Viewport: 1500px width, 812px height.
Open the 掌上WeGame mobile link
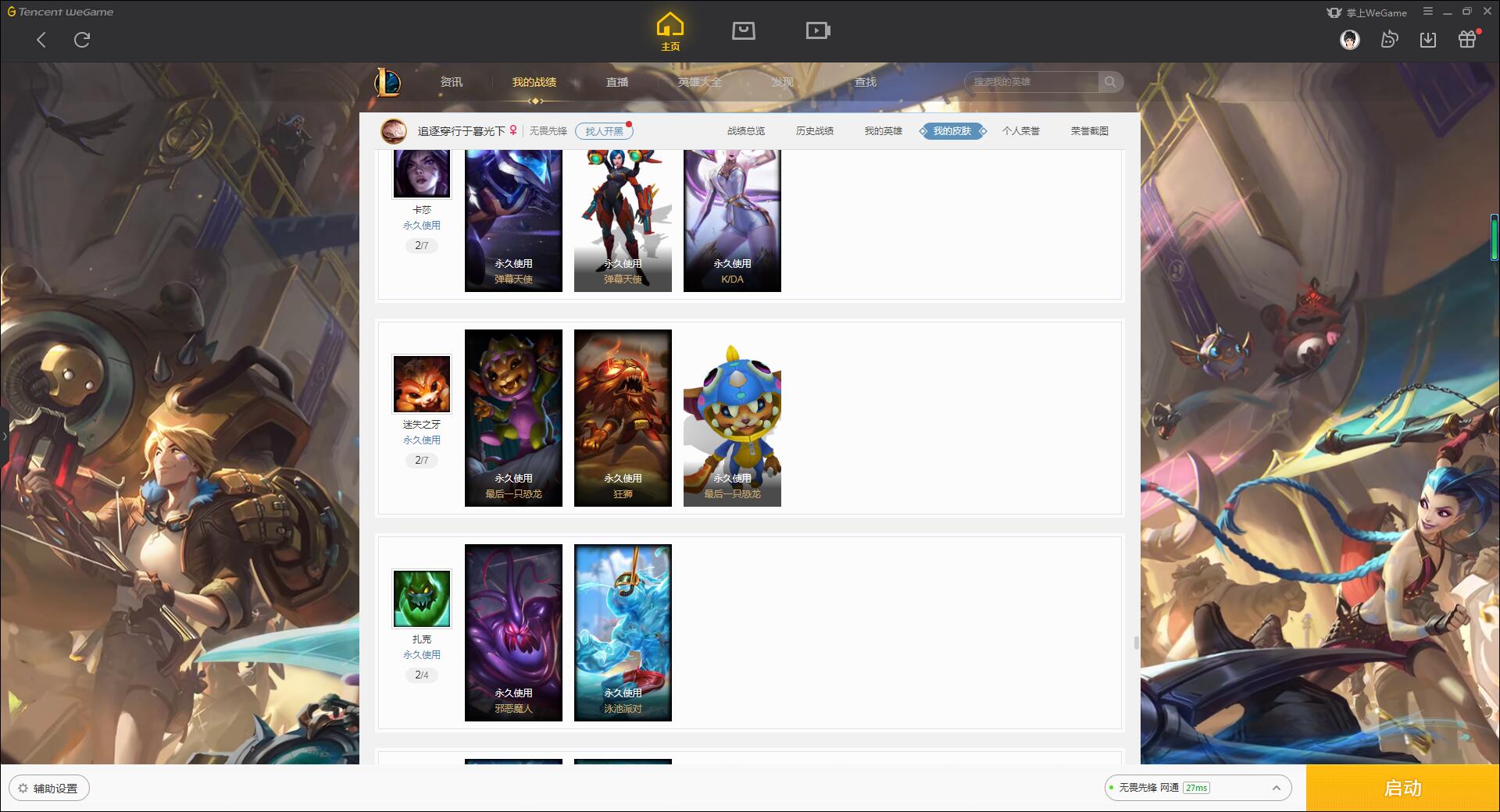1366,12
